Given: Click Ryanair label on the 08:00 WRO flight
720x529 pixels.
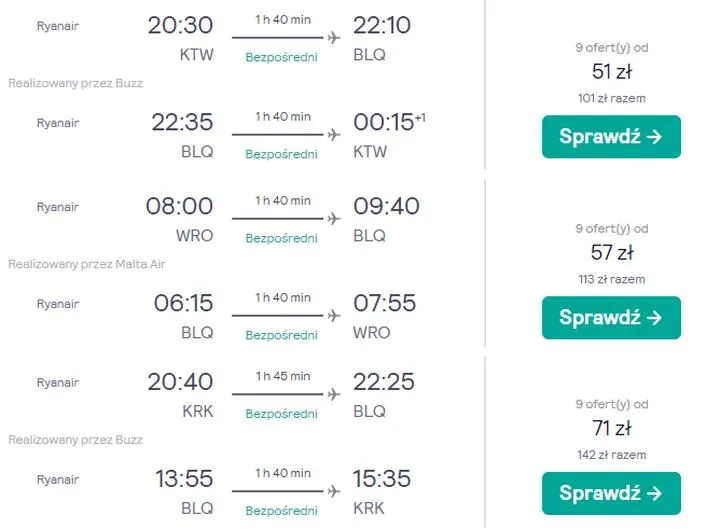Looking at the screenshot, I should click(x=57, y=207).
